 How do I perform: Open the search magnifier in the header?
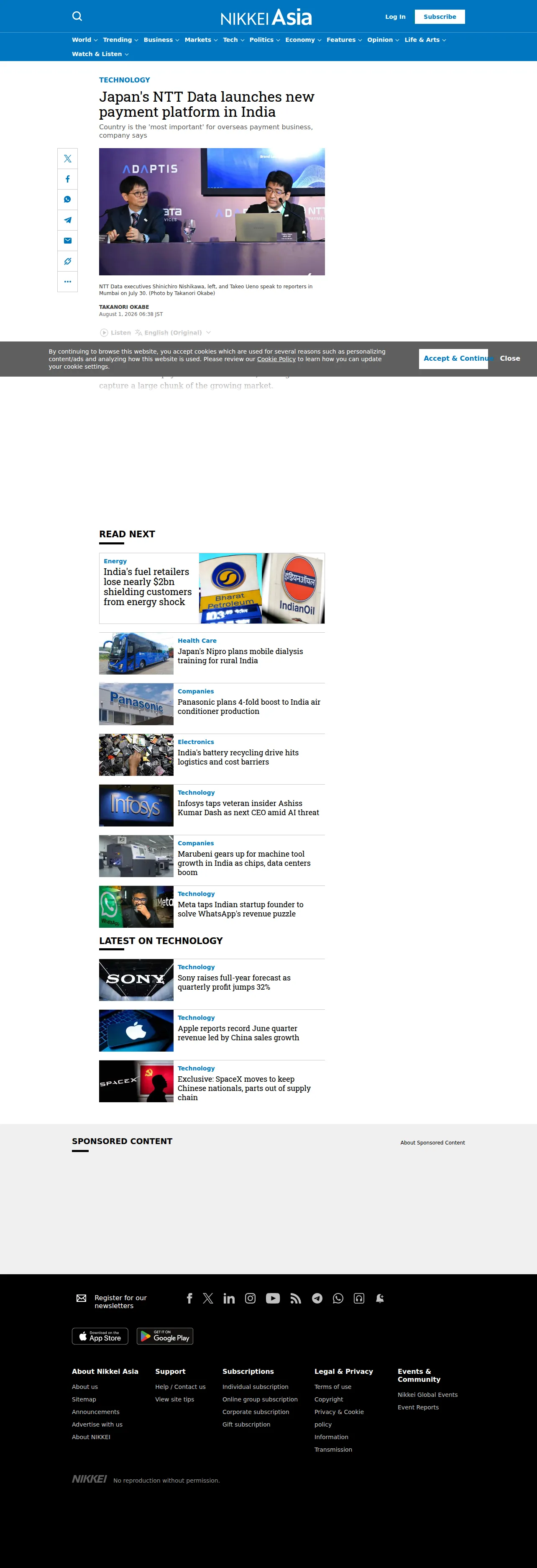tap(77, 16)
